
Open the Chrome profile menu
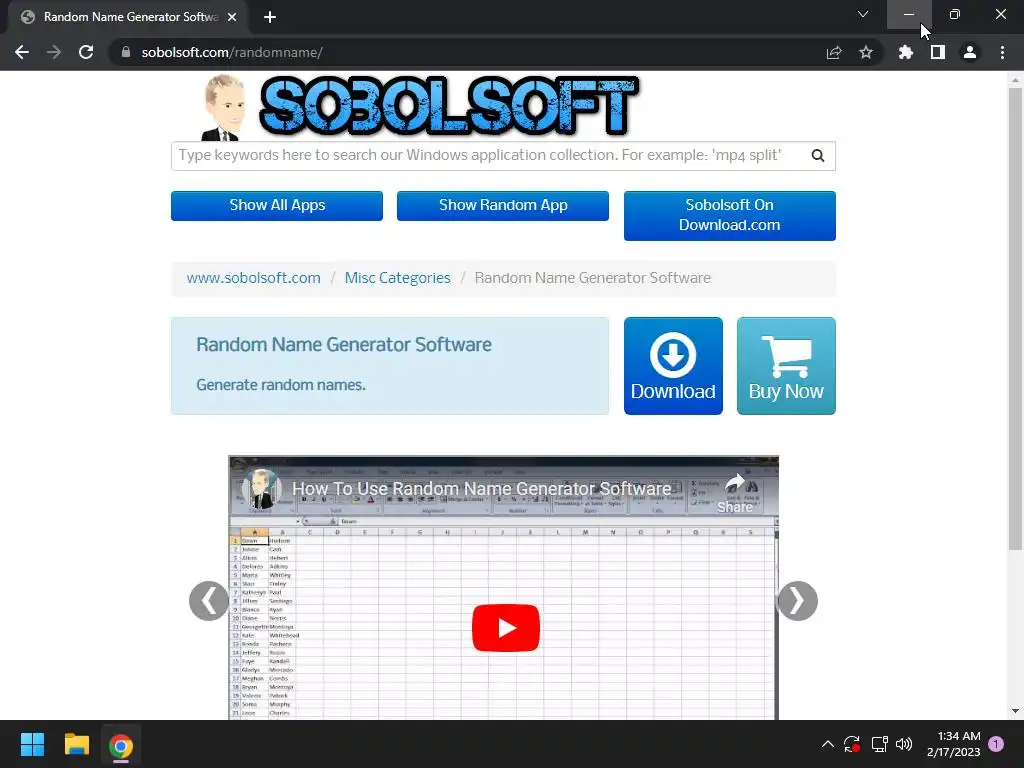click(x=970, y=52)
